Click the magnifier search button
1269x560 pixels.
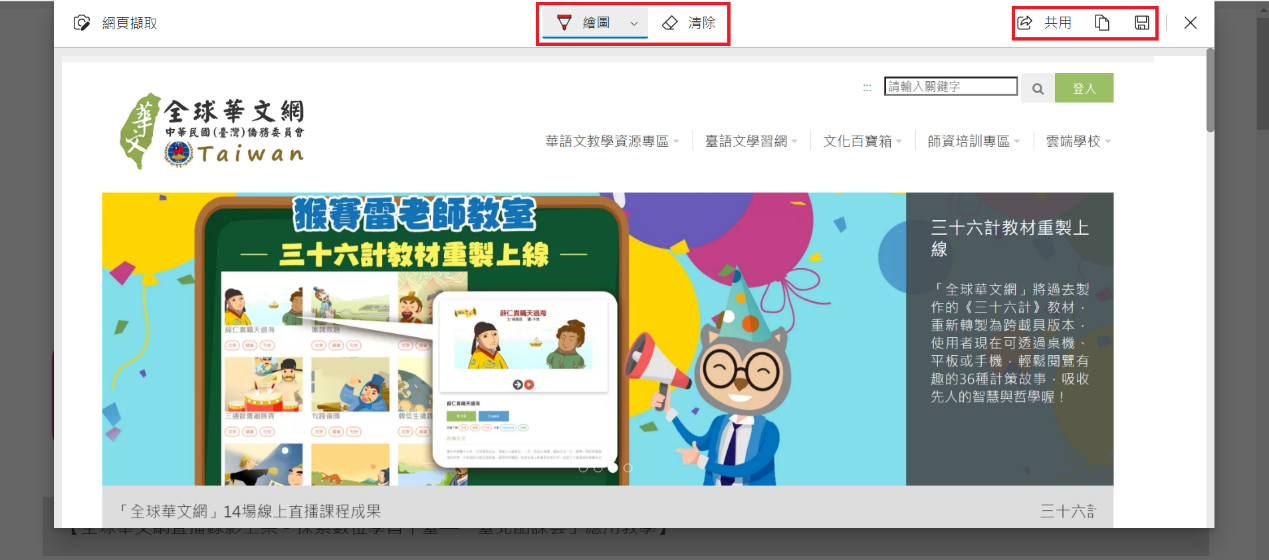(1037, 89)
